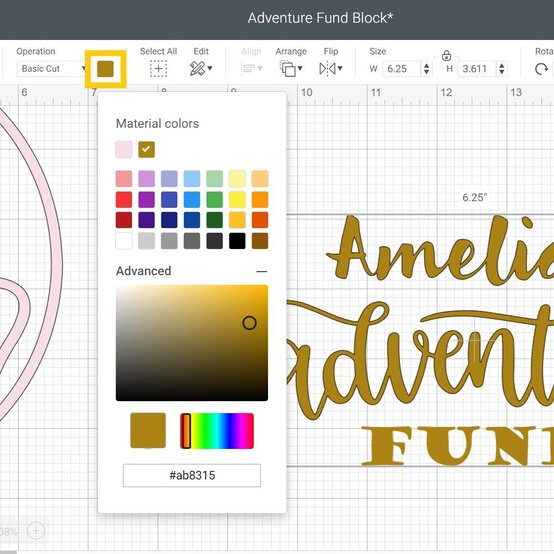Click the width input field showing 6.25
The image size is (554, 554).
pyautogui.click(x=402, y=69)
